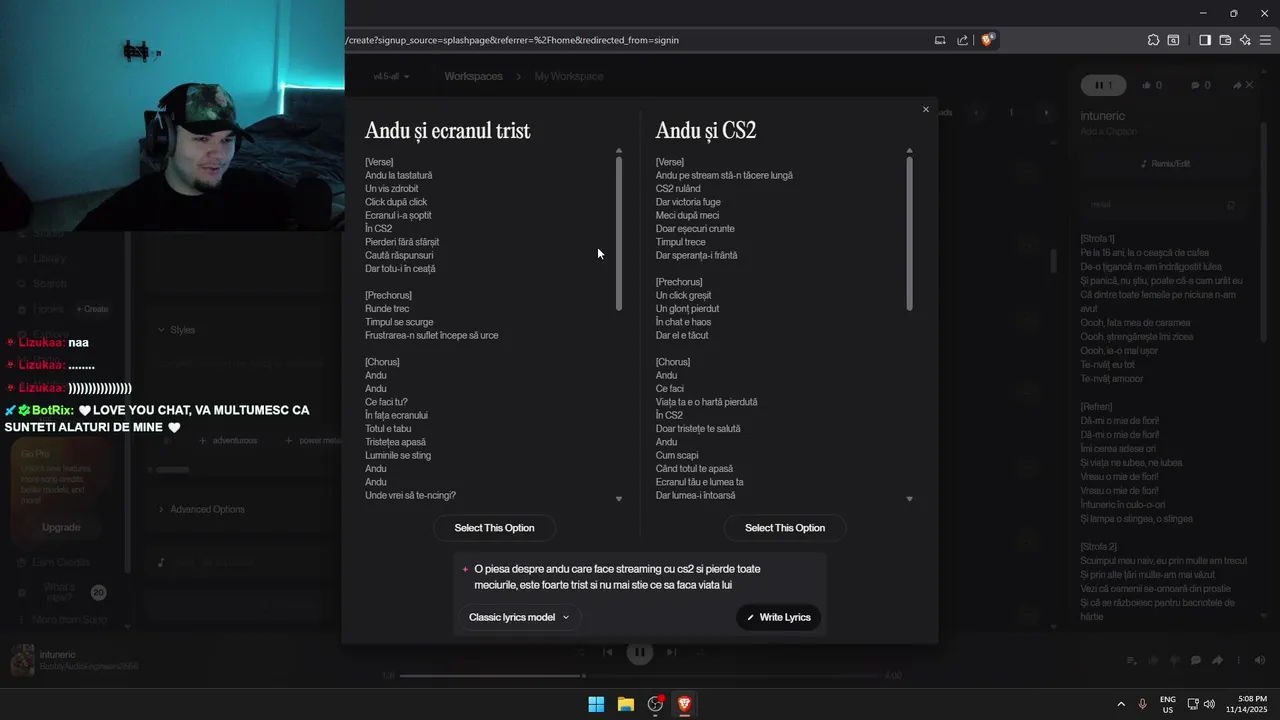
Task: Open What's new in the sidebar
Action: pyautogui.click(x=60, y=592)
